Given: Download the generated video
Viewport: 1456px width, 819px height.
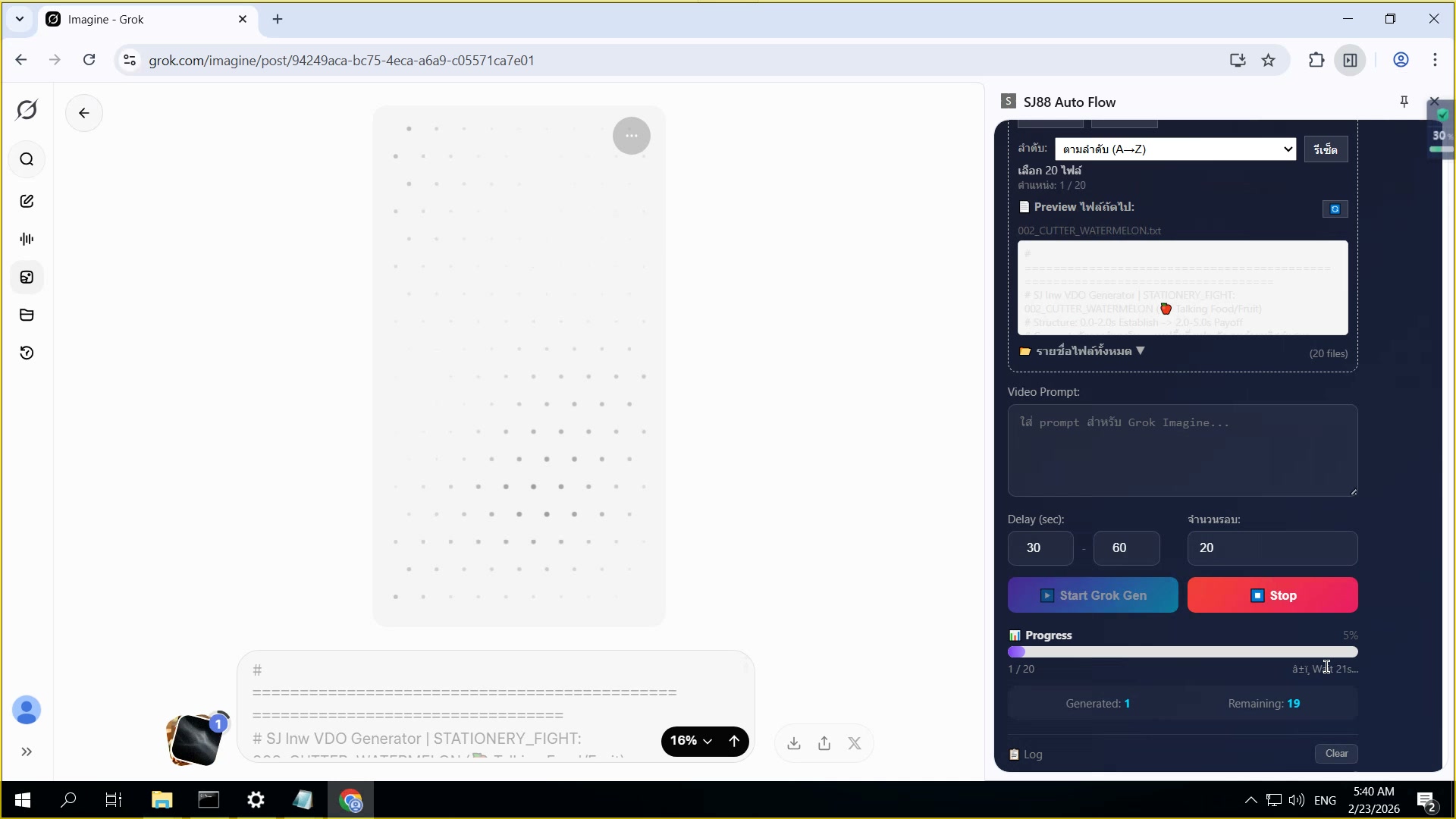Looking at the screenshot, I should [794, 743].
